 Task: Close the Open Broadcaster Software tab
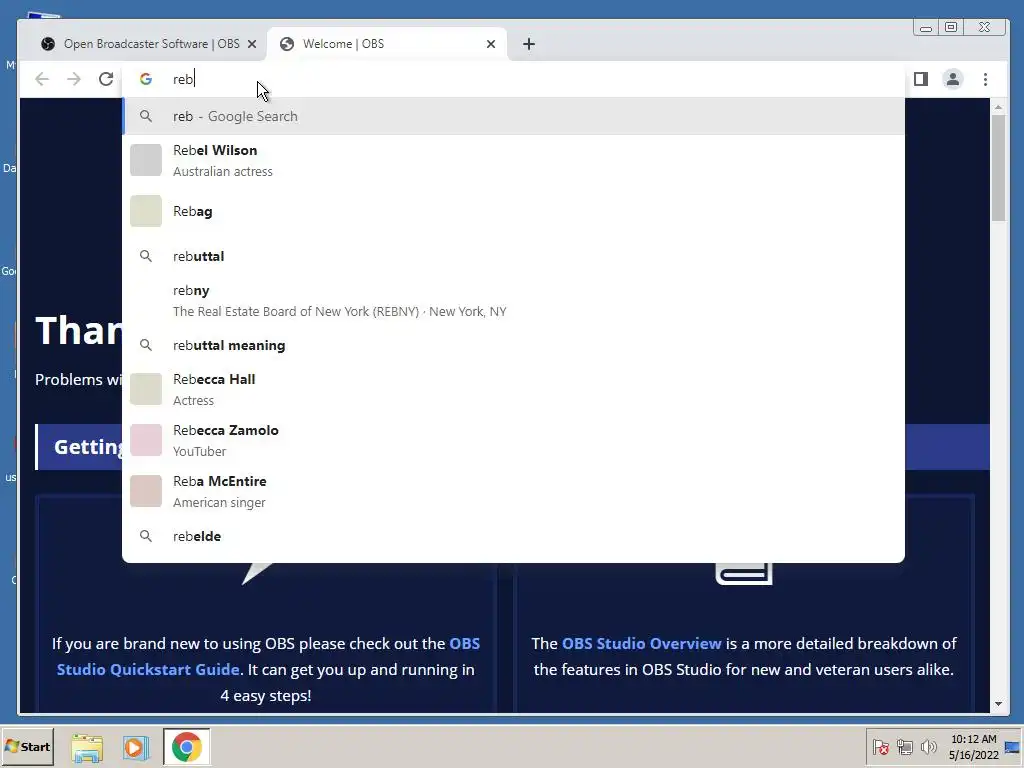[252, 44]
